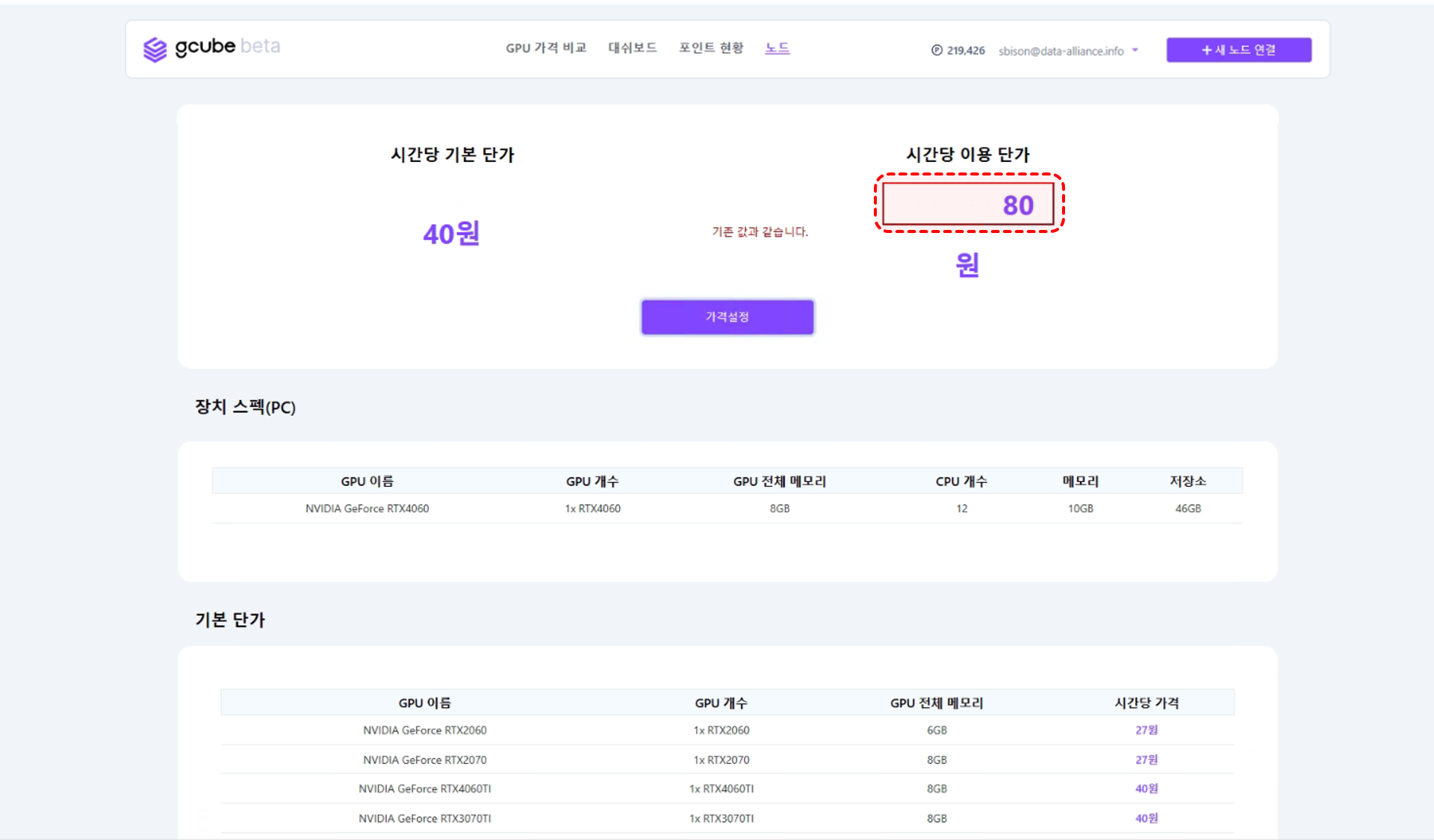Open the account dropdown arrow next to email
Viewport: 1434px width, 840px height.
pyautogui.click(x=1135, y=50)
